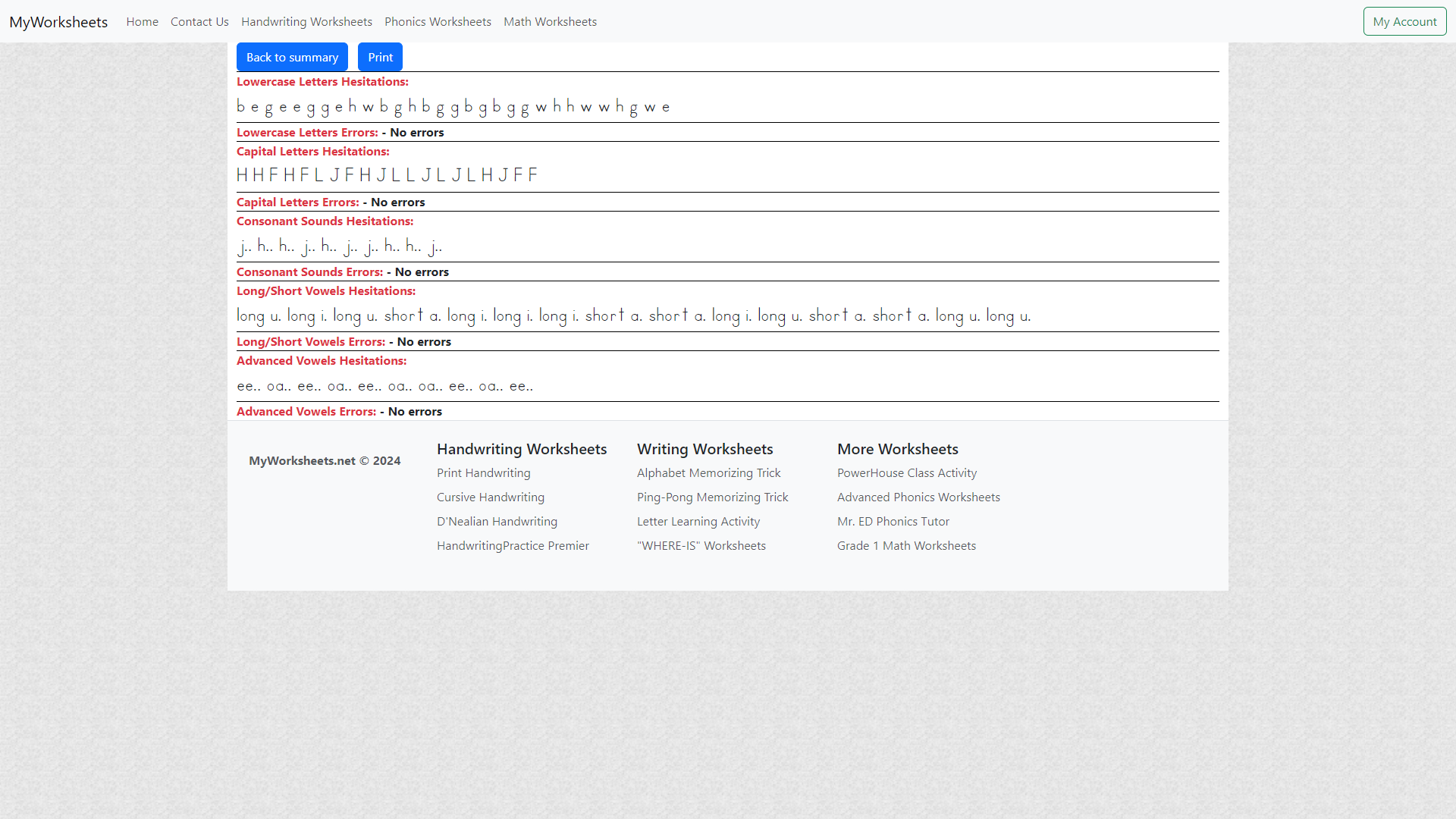Open Phonics Worksheets nav item
Image resolution: width=1456 pixels, height=819 pixels.
click(438, 22)
